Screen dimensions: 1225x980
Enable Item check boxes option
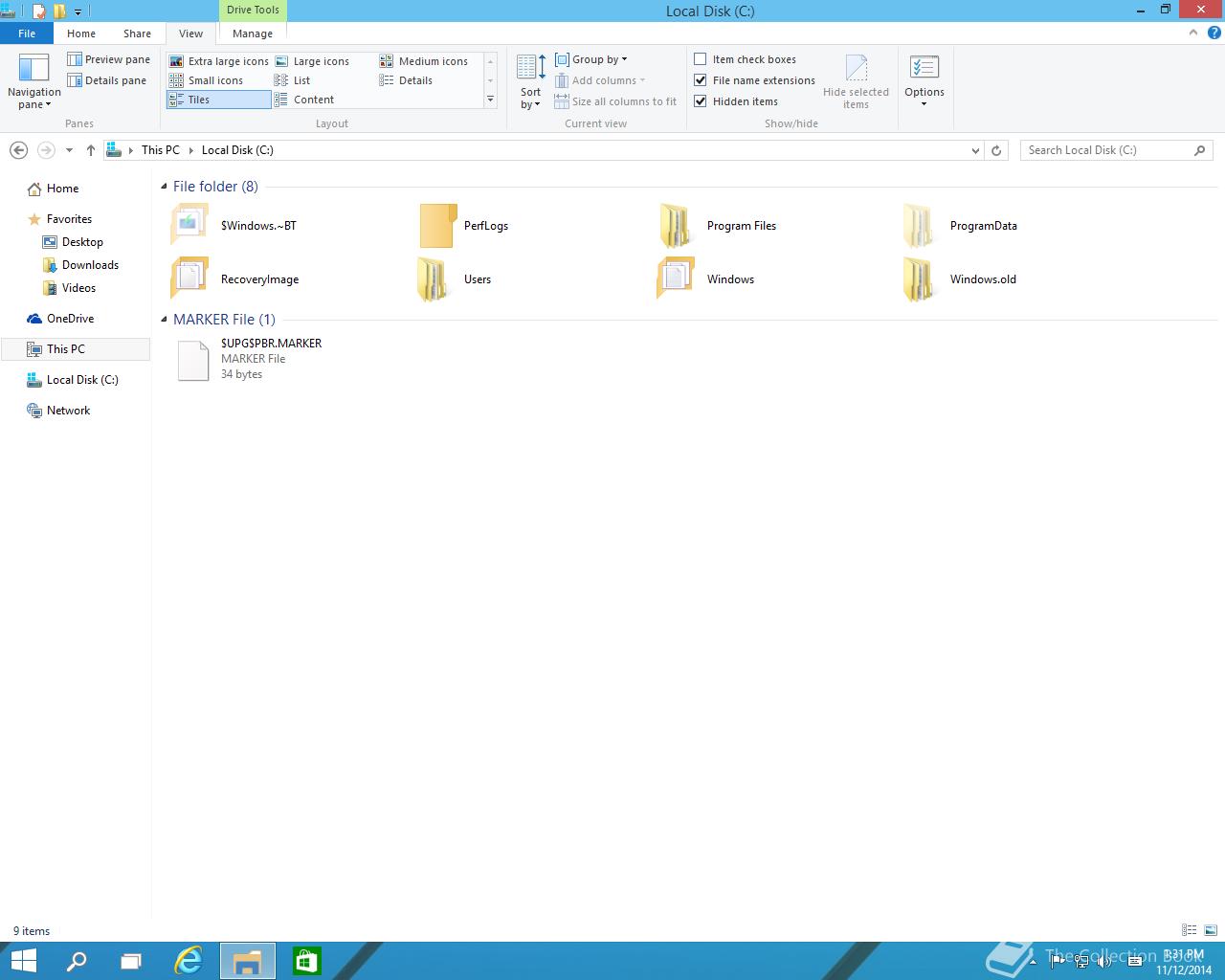pyautogui.click(x=701, y=59)
